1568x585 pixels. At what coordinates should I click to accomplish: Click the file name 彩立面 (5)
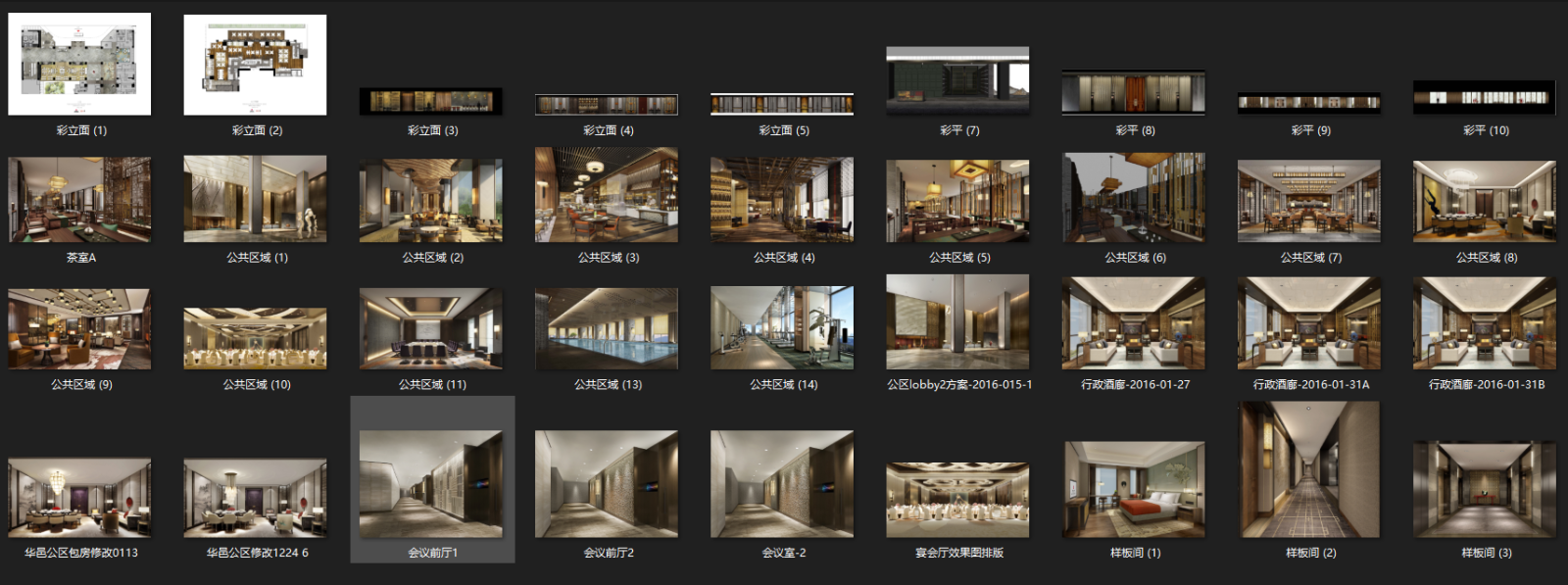click(784, 130)
